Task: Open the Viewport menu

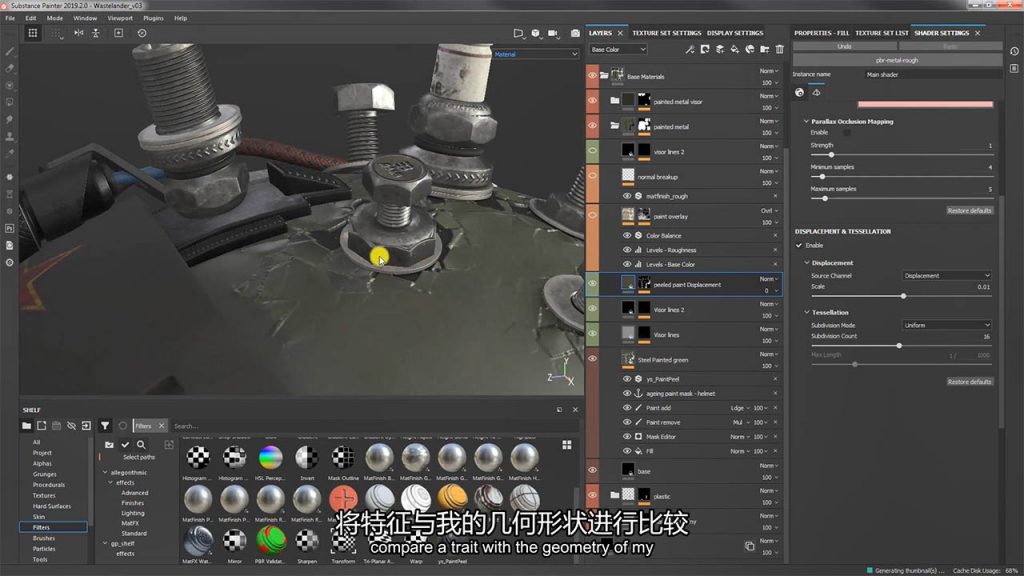Action: (120, 18)
